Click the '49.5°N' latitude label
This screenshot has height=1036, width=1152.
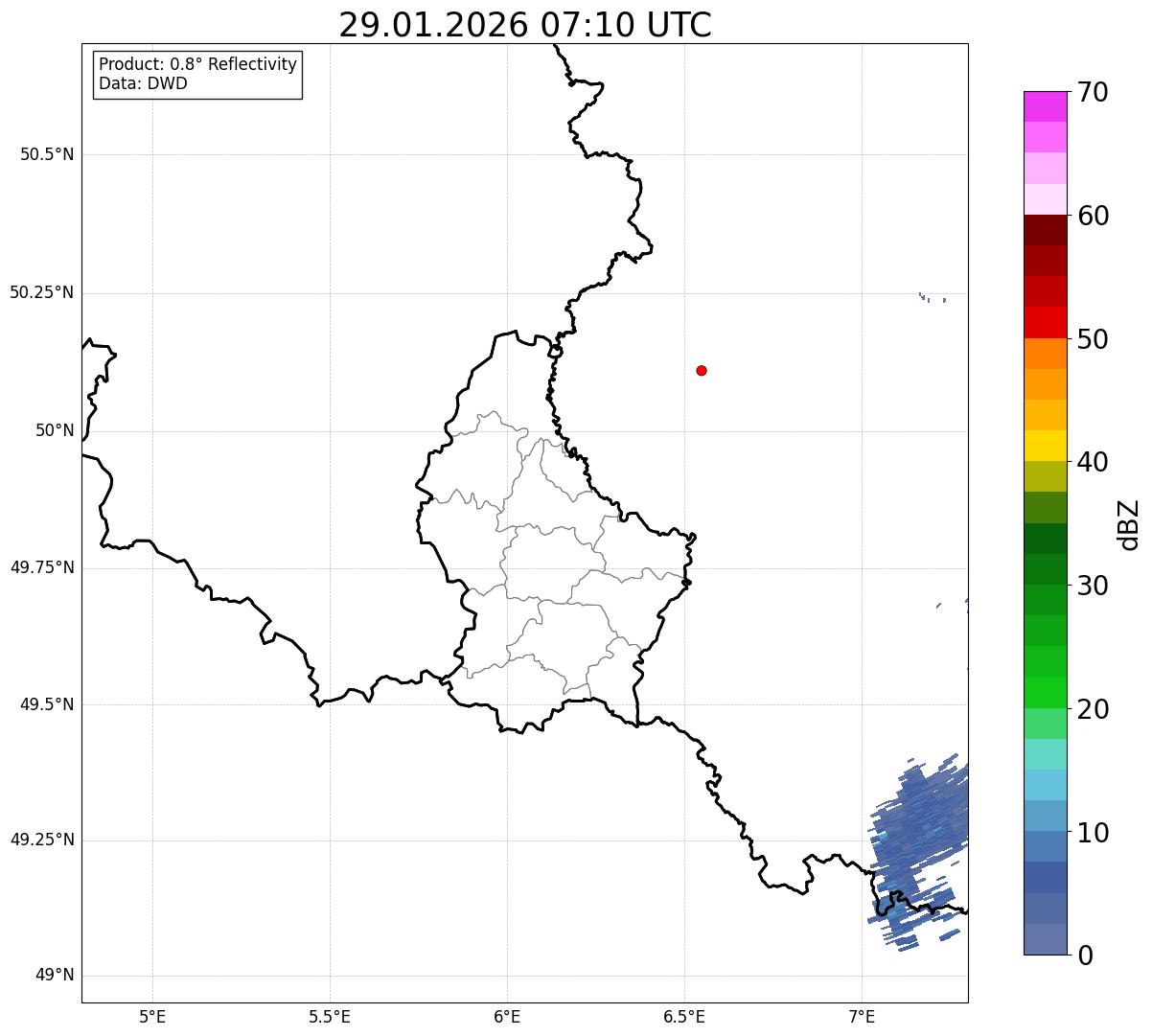click(x=47, y=704)
